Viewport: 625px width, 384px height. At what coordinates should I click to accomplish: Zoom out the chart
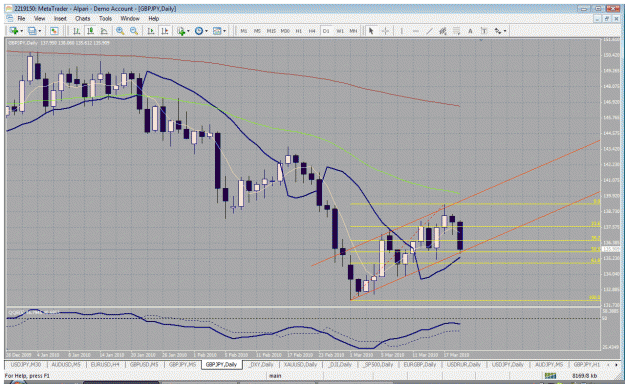coord(134,31)
